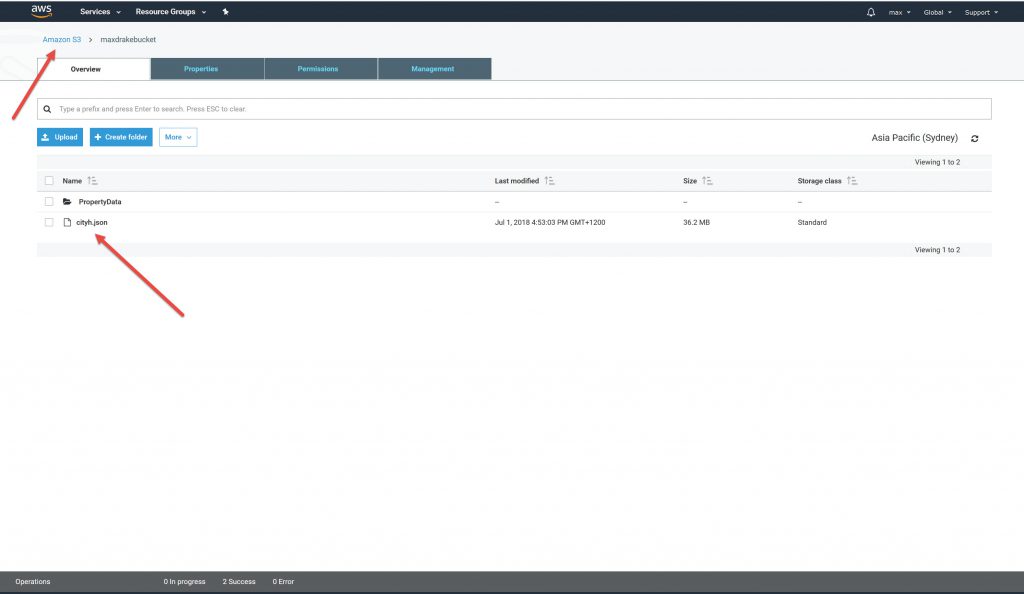1024x594 pixels.
Task: Click the pin shortcut icon in navbar
Action: click(225, 12)
